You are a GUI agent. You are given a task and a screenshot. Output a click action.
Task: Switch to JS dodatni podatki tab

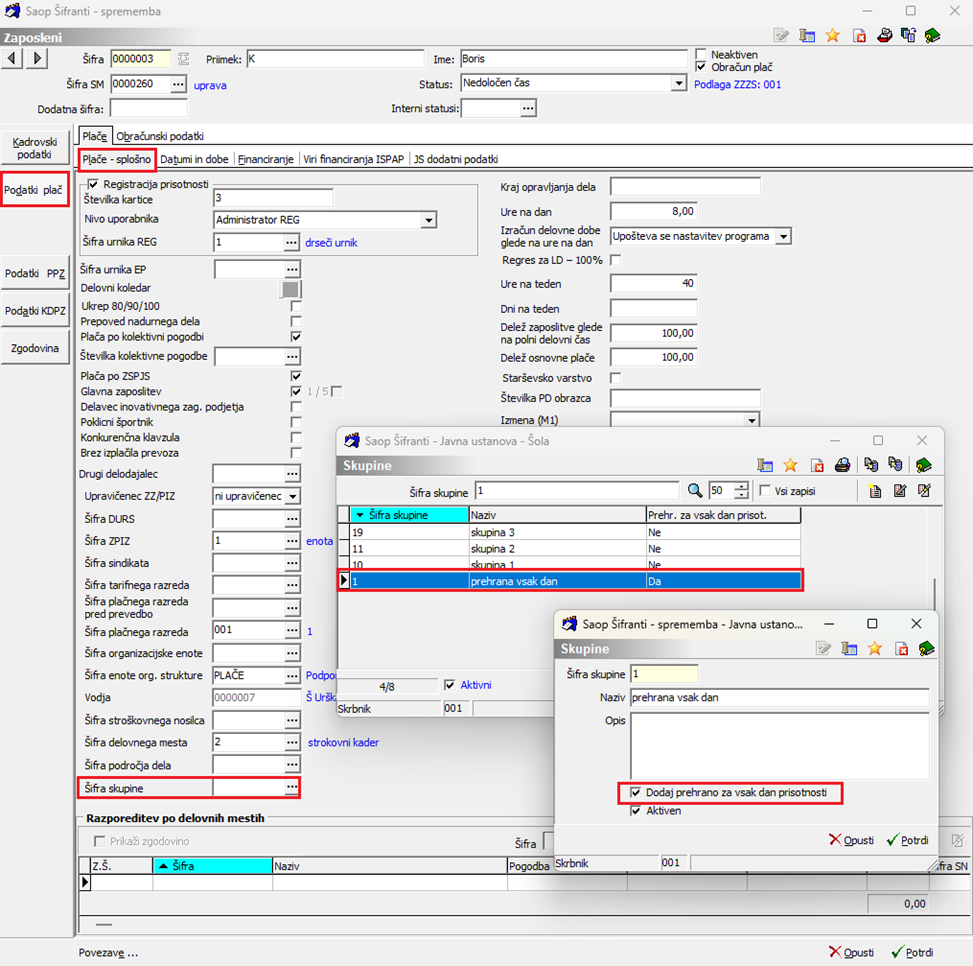[x=456, y=159]
